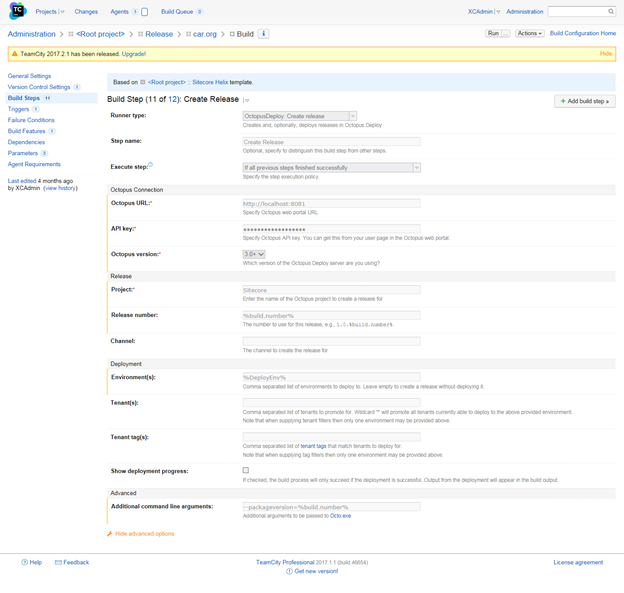
Task: Open the License agreement link
Action: pos(578,562)
